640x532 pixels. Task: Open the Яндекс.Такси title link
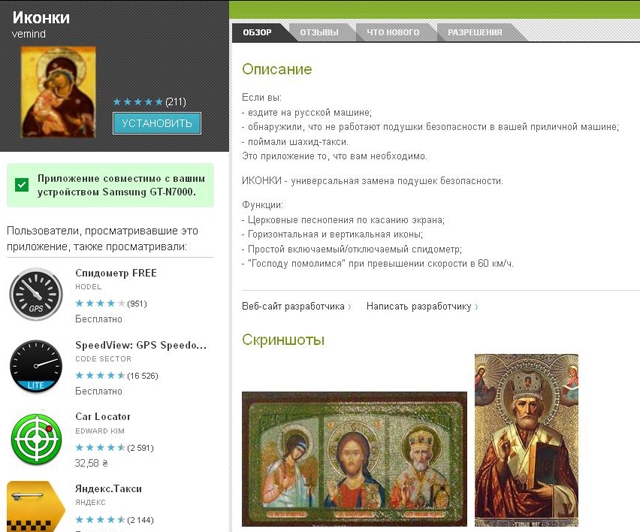click(109, 489)
